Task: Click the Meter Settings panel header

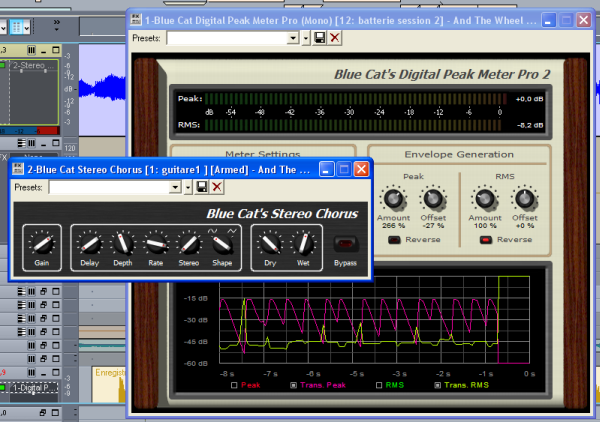Action: (262, 153)
